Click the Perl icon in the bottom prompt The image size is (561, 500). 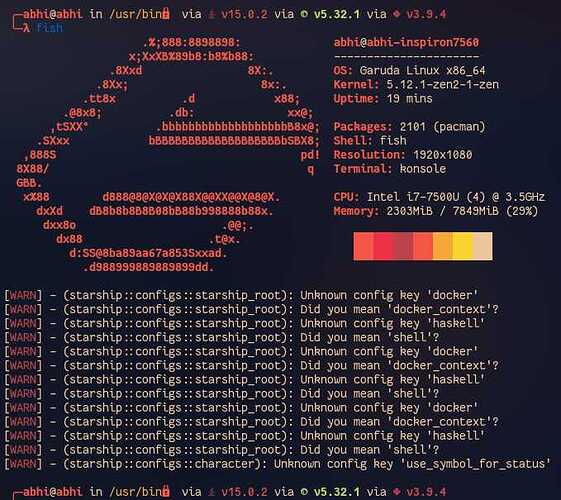pyautogui.click(x=304, y=491)
